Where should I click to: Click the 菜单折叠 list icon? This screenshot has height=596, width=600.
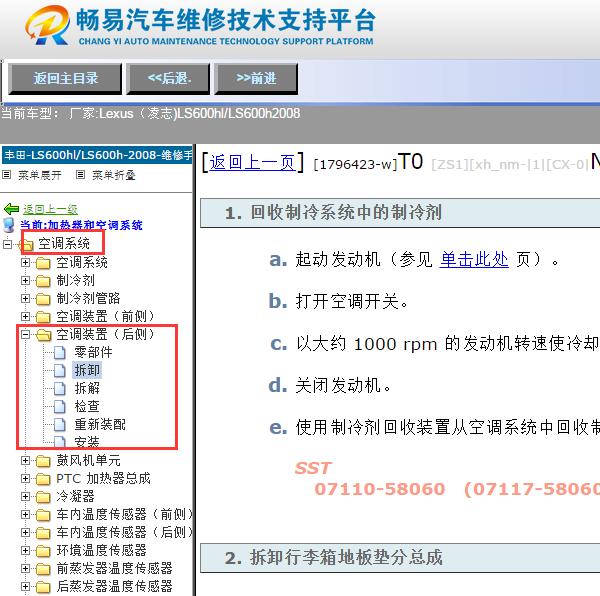tap(80, 175)
